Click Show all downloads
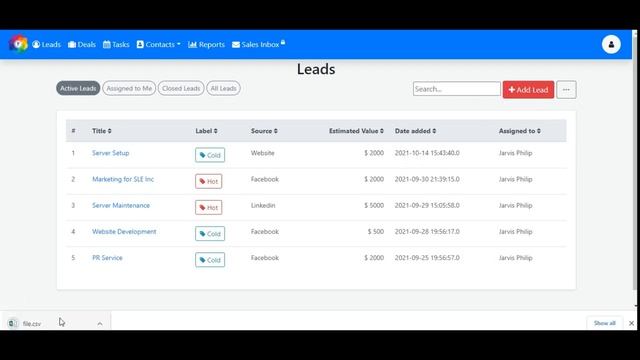Image resolution: width=640 pixels, height=360 pixels. click(604, 323)
